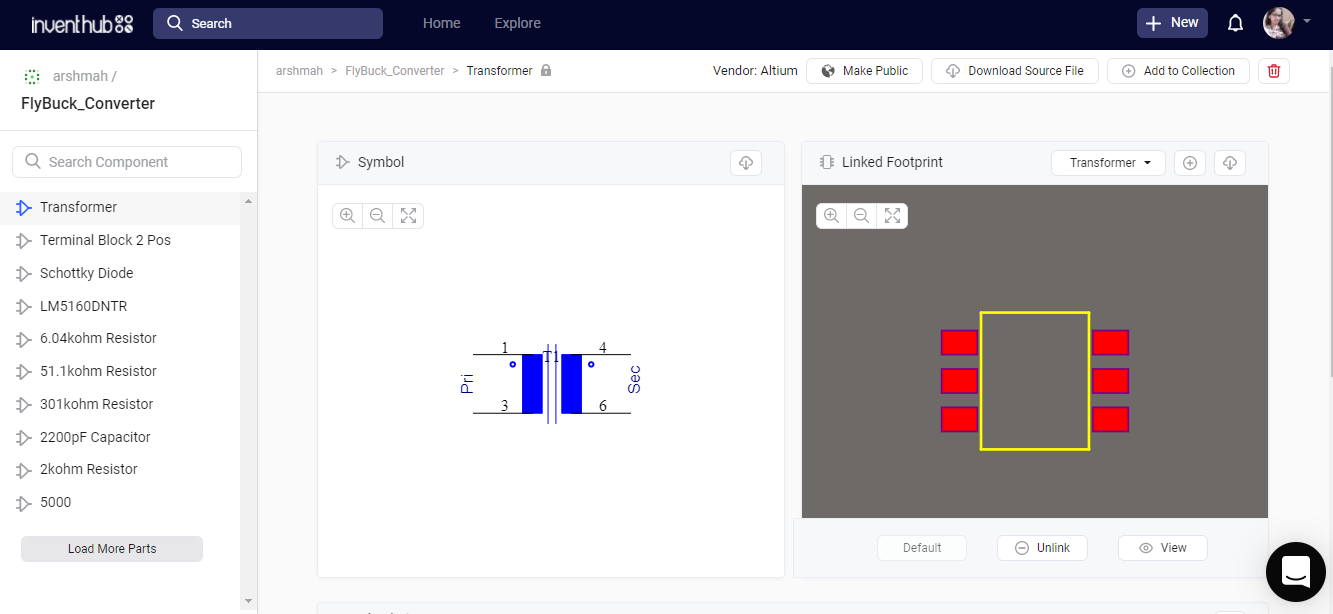
Task: Click the arshmah owner name in sidebar
Action: coord(80,76)
